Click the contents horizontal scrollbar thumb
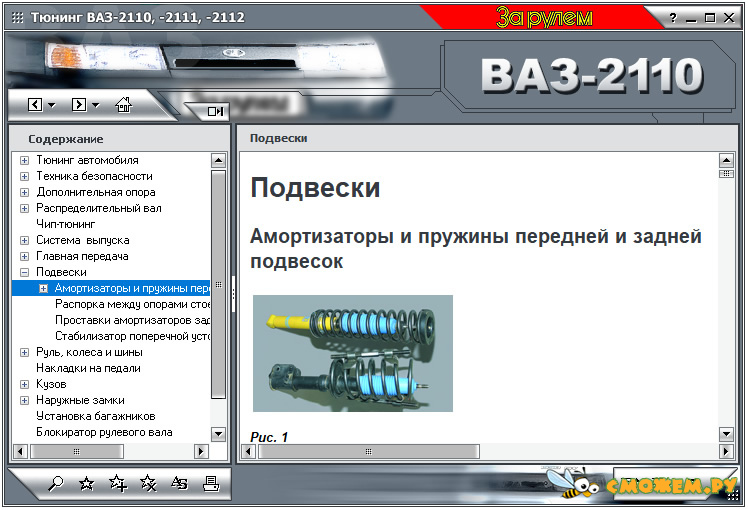The width and height of the screenshot is (748, 510). [x=77, y=451]
